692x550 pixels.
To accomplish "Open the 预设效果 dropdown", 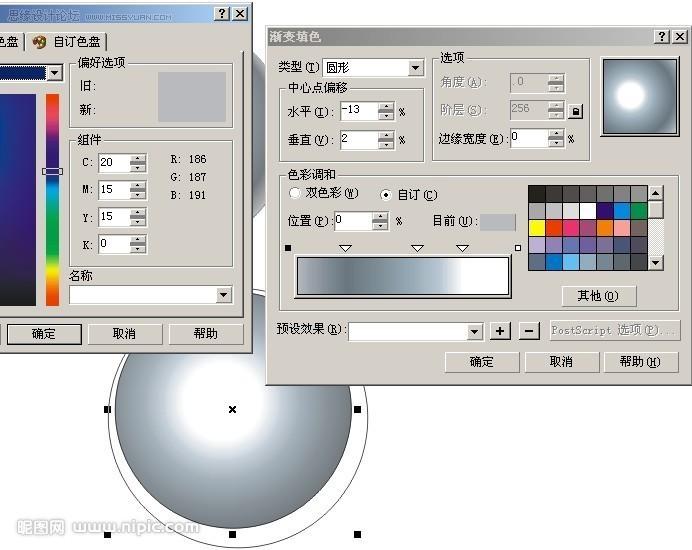I will [474, 332].
